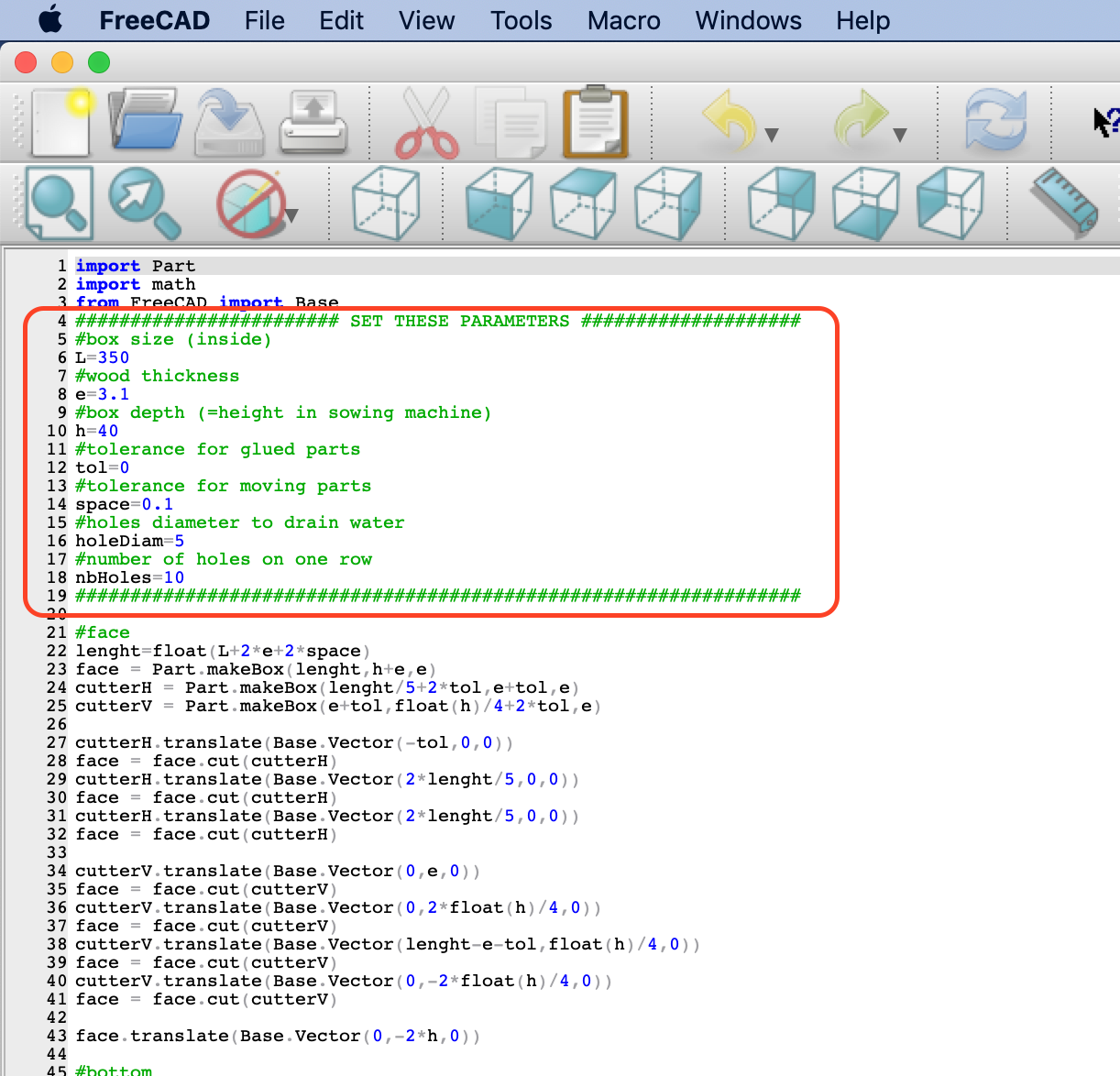Undo the last action with the yellow arrow
1120x1076 pixels.
(x=730, y=120)
